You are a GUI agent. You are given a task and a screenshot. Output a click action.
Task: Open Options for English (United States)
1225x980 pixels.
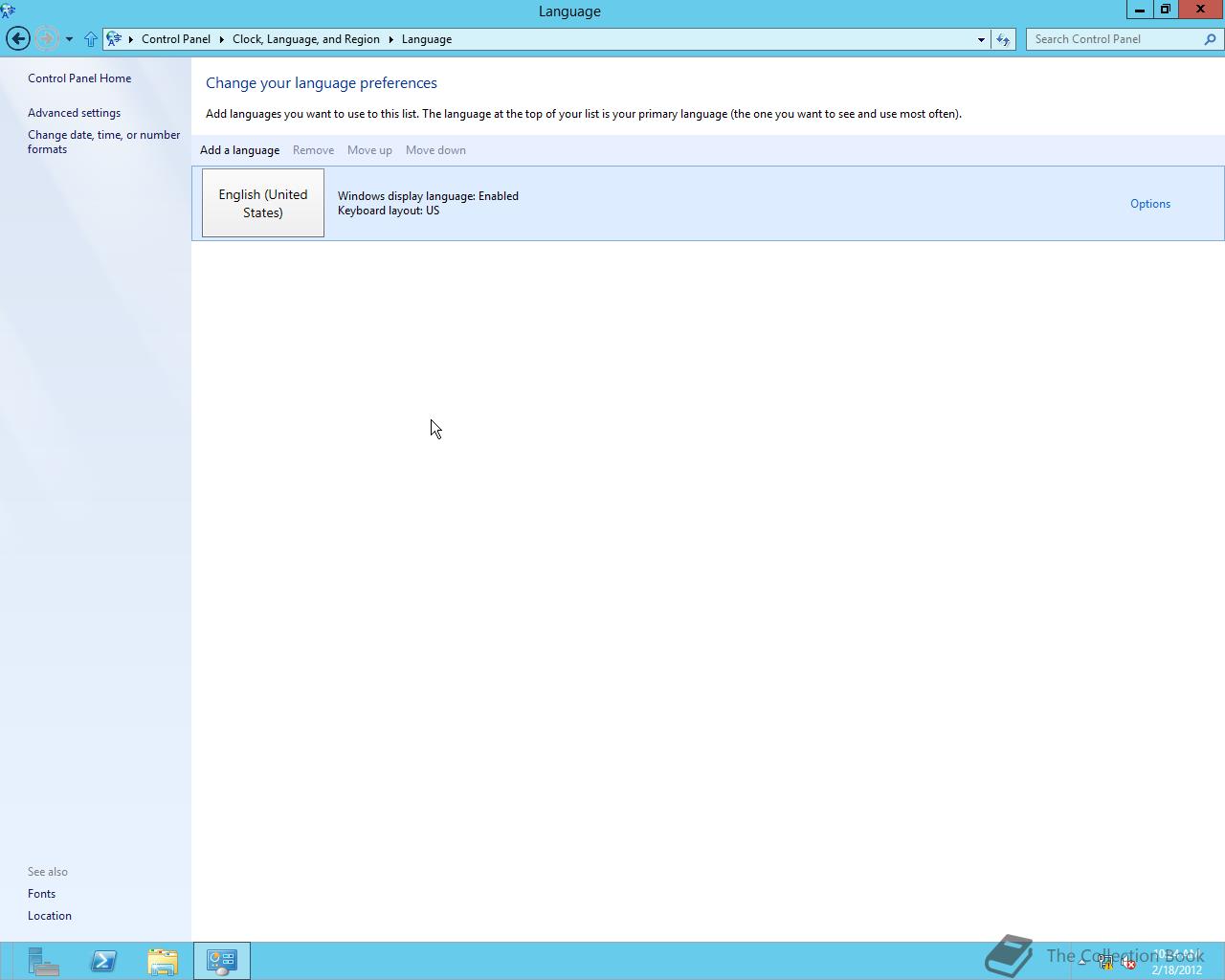tap(1150, 204)
